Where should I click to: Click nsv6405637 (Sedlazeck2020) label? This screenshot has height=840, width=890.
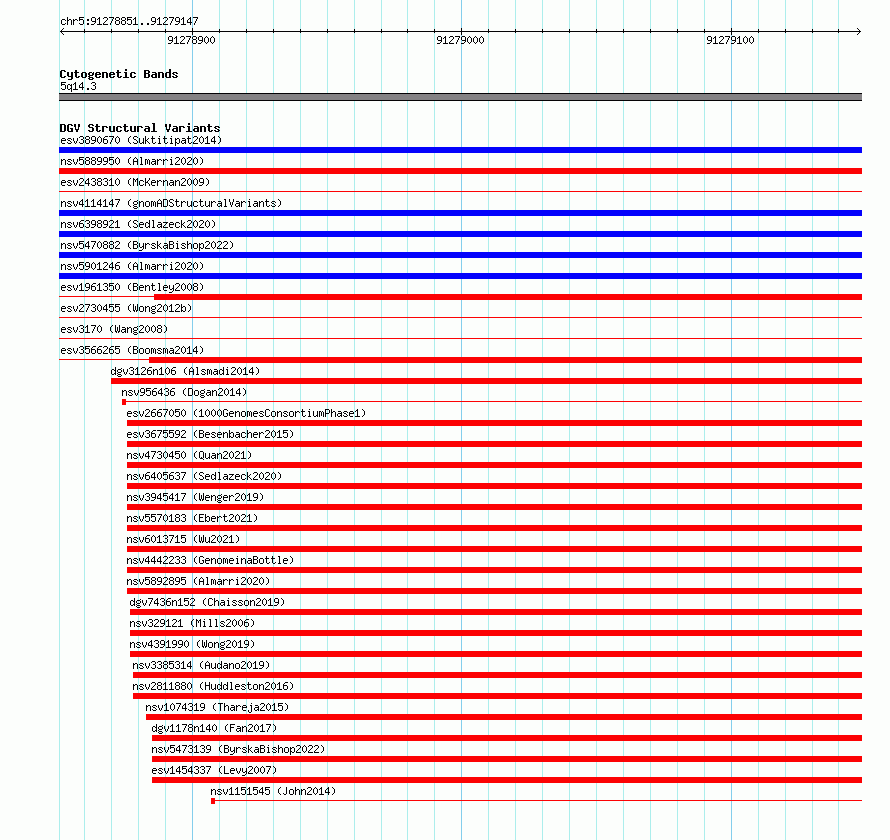point(204,476)
